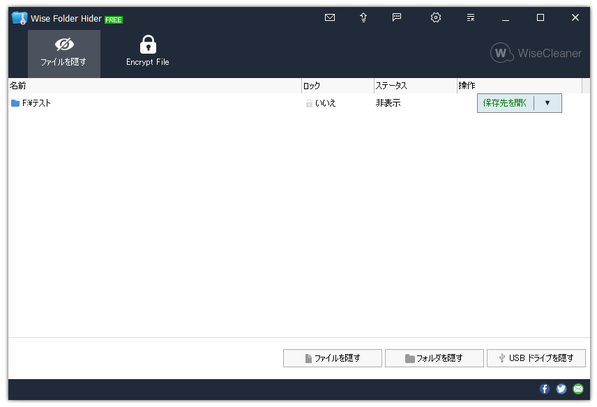The width and height of the screenshot is (597, 407).
Task: Click the USB ドライブを隠す button
Action: (x=536, y=358)
